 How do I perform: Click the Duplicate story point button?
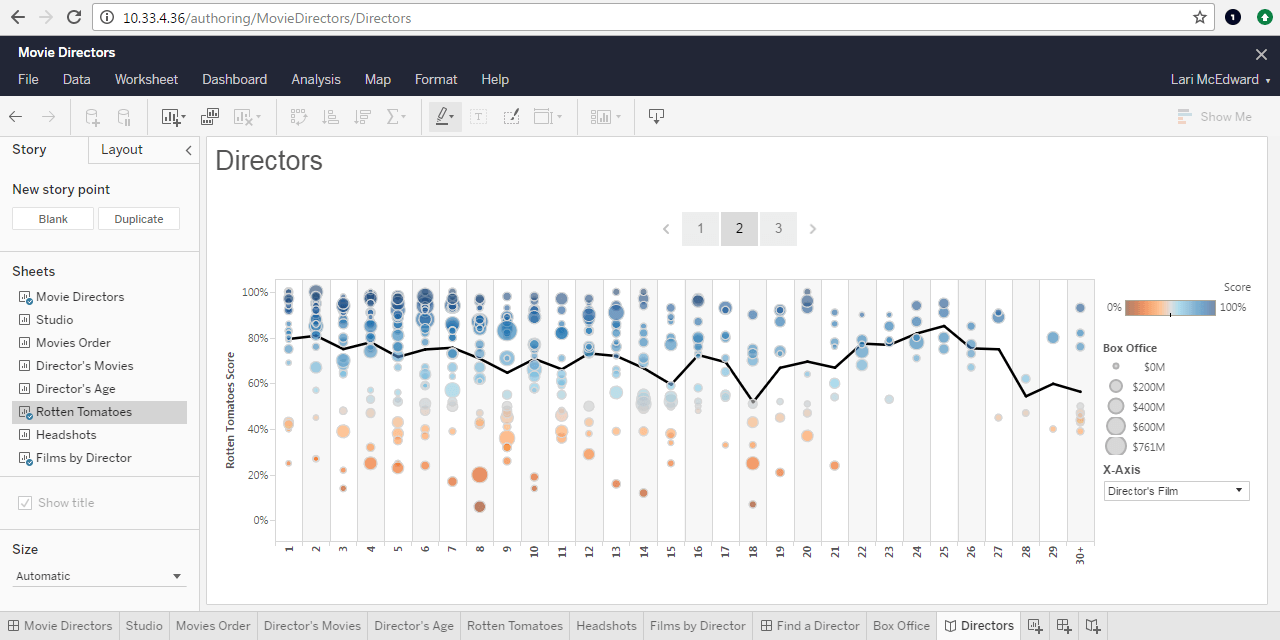(139, 219)
